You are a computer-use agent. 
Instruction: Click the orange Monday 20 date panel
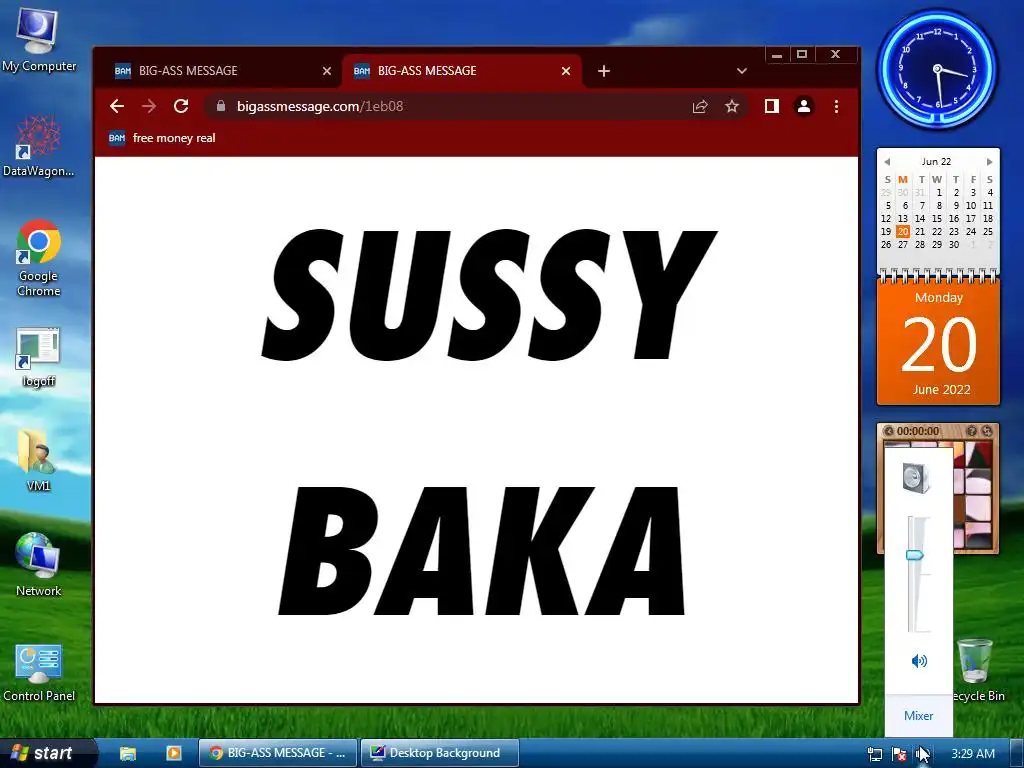point(938,343)
